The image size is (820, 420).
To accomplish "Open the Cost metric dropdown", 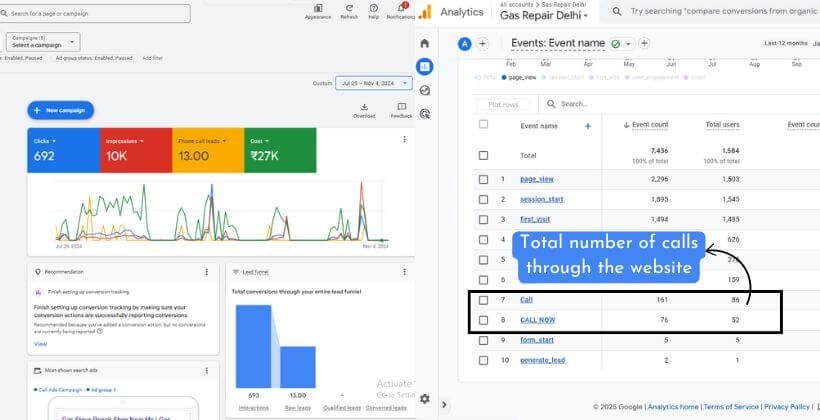I will [x=259, y=141].
